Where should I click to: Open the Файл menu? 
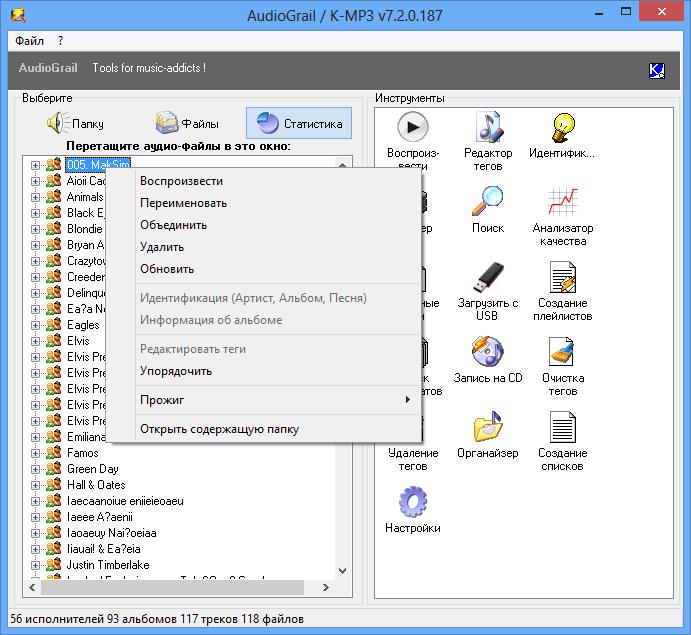[x=29, y=41]
